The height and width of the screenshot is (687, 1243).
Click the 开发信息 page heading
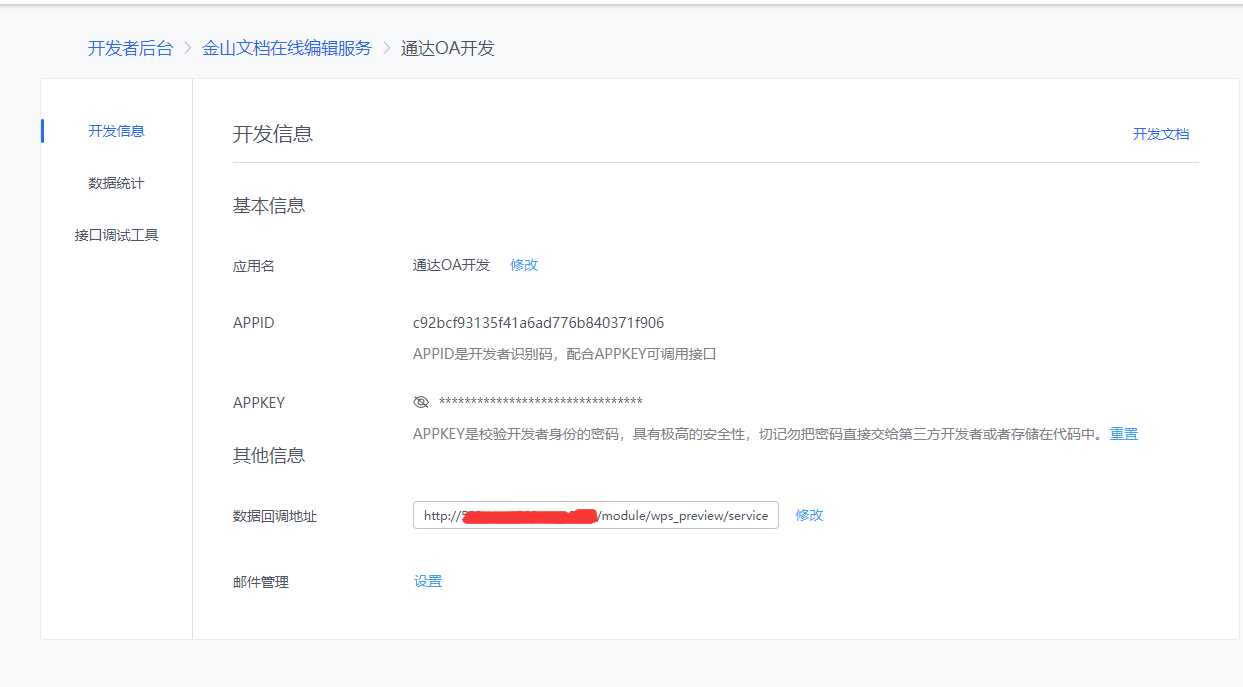[x=273, y=134]
